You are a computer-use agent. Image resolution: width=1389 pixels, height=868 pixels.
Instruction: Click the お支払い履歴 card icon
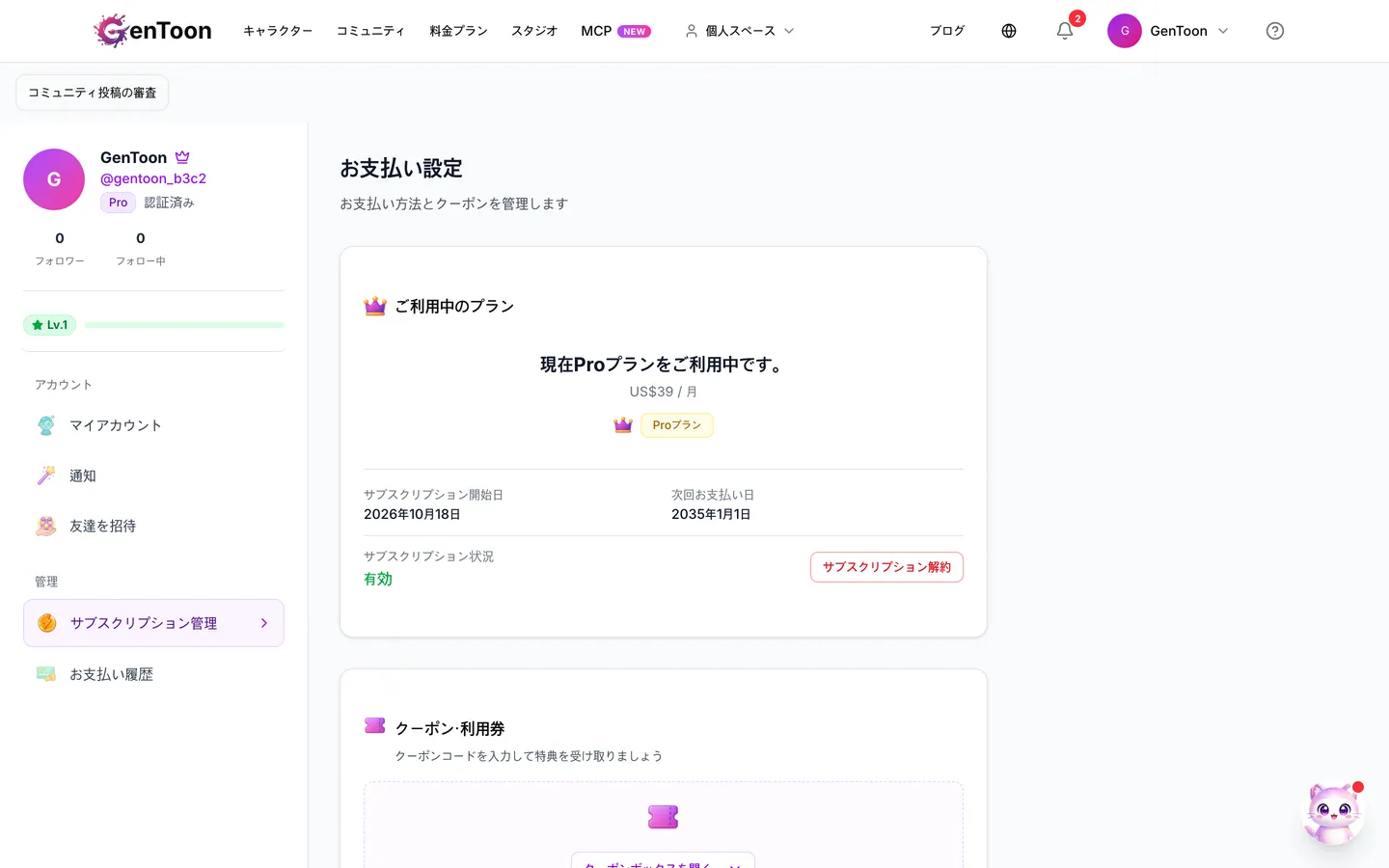tap(46, 674)
